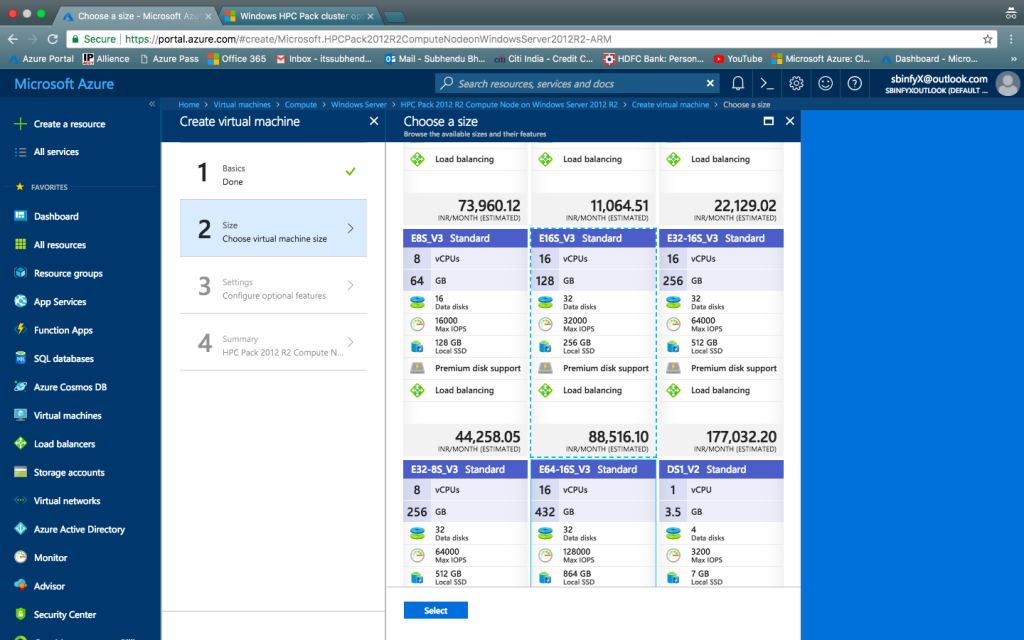Screen dimensions: 1024x640
Task: Click 44,258.05 price on E8S_V3
Action: [487, 437]
